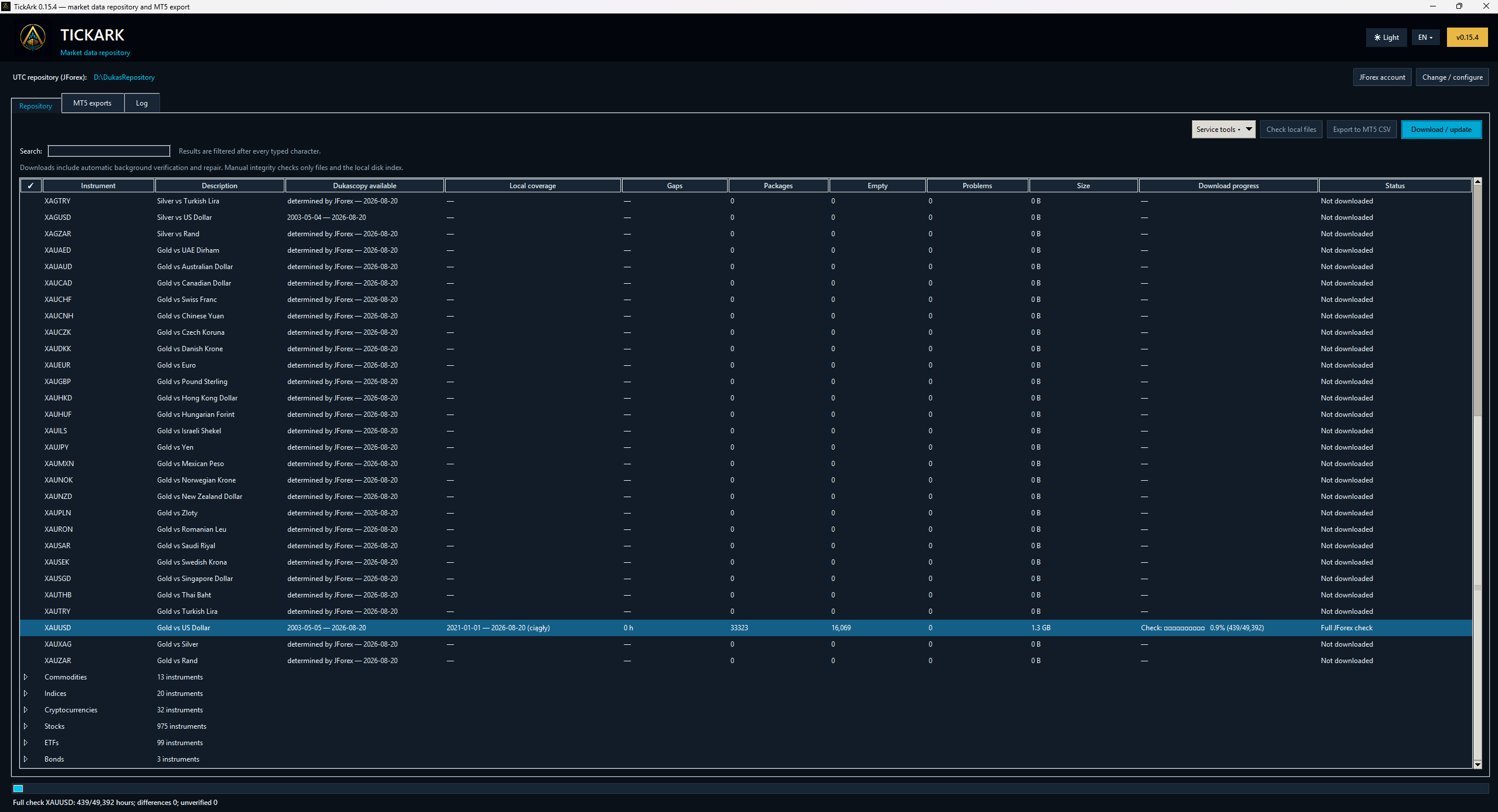
Task: Open the EN language dropdown
Action: [1425, 38]
